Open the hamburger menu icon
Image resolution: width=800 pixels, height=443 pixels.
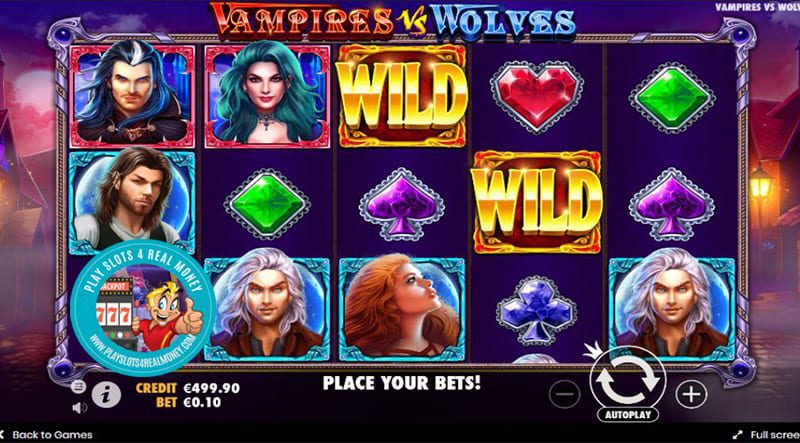click(x=78, y=387)
